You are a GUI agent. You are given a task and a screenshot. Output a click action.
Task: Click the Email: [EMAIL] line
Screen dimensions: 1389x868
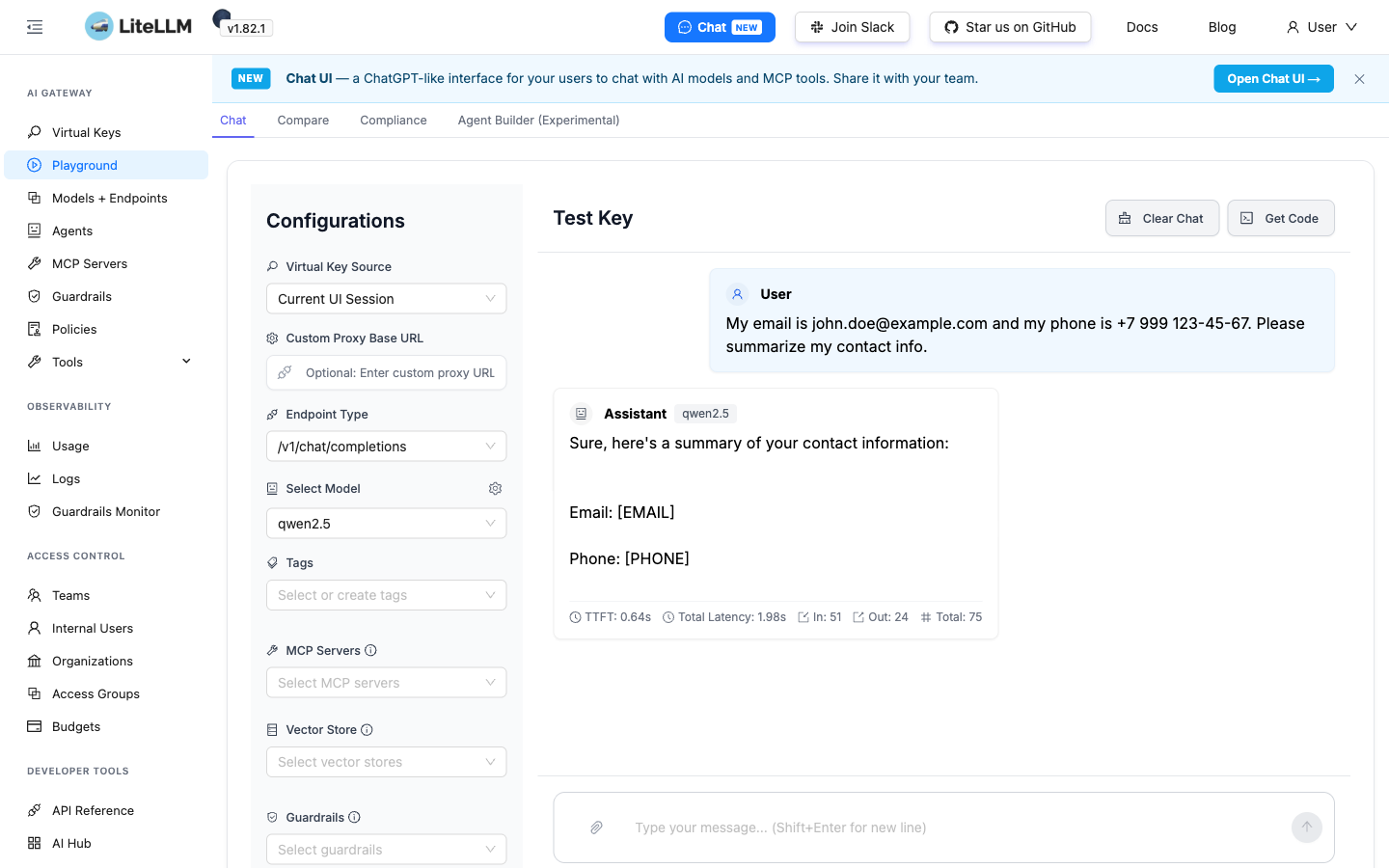[x=622, y=512]
